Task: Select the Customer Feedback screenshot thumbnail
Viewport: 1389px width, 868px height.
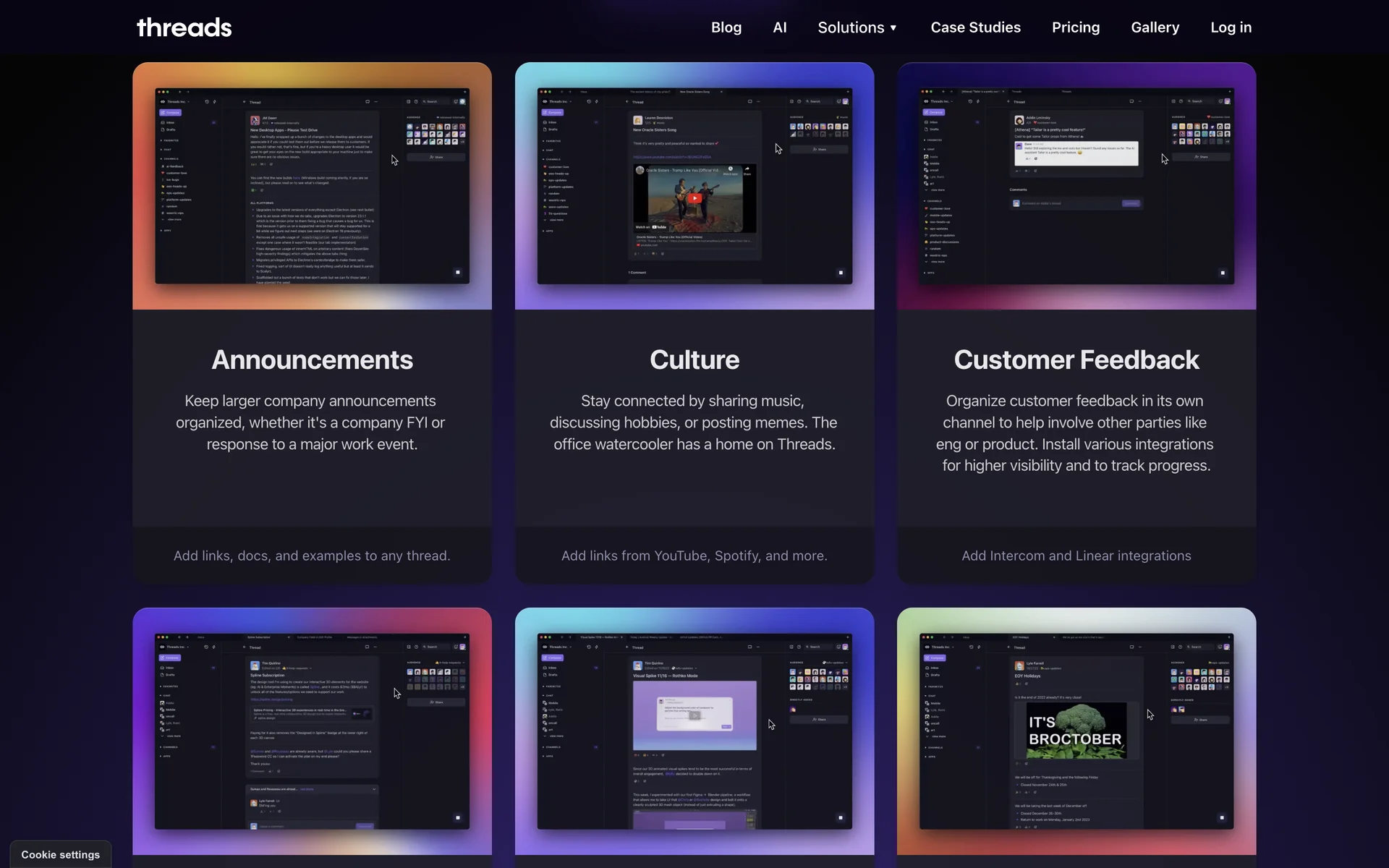Action: [1076, 186]
